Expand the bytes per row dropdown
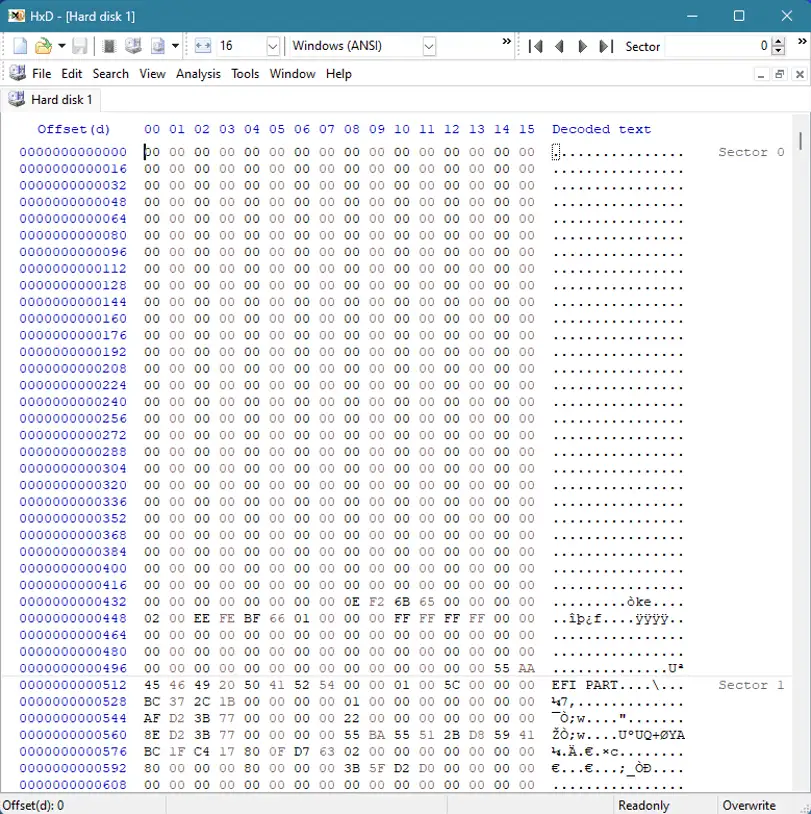 click(x=273, y=46)
